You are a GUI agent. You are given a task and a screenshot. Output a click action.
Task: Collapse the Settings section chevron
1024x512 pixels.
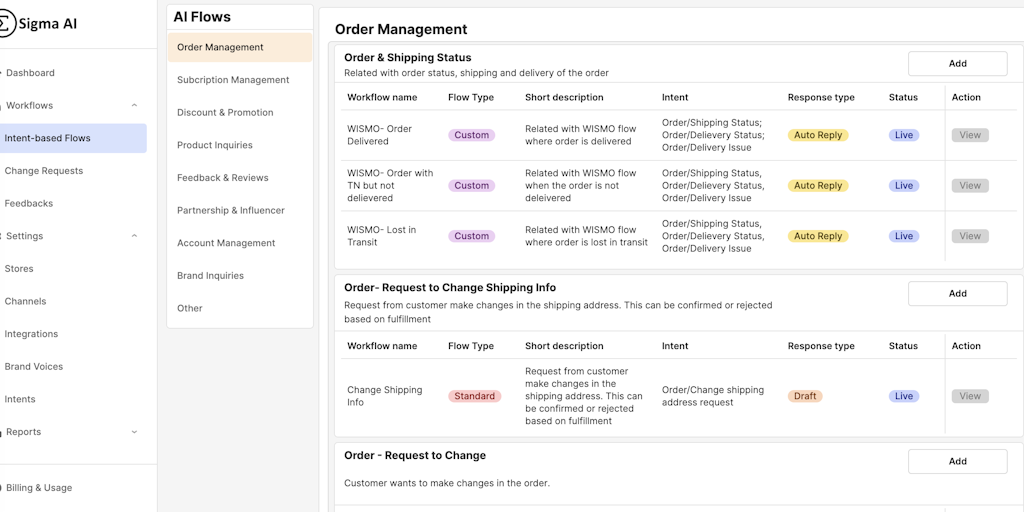134,236
